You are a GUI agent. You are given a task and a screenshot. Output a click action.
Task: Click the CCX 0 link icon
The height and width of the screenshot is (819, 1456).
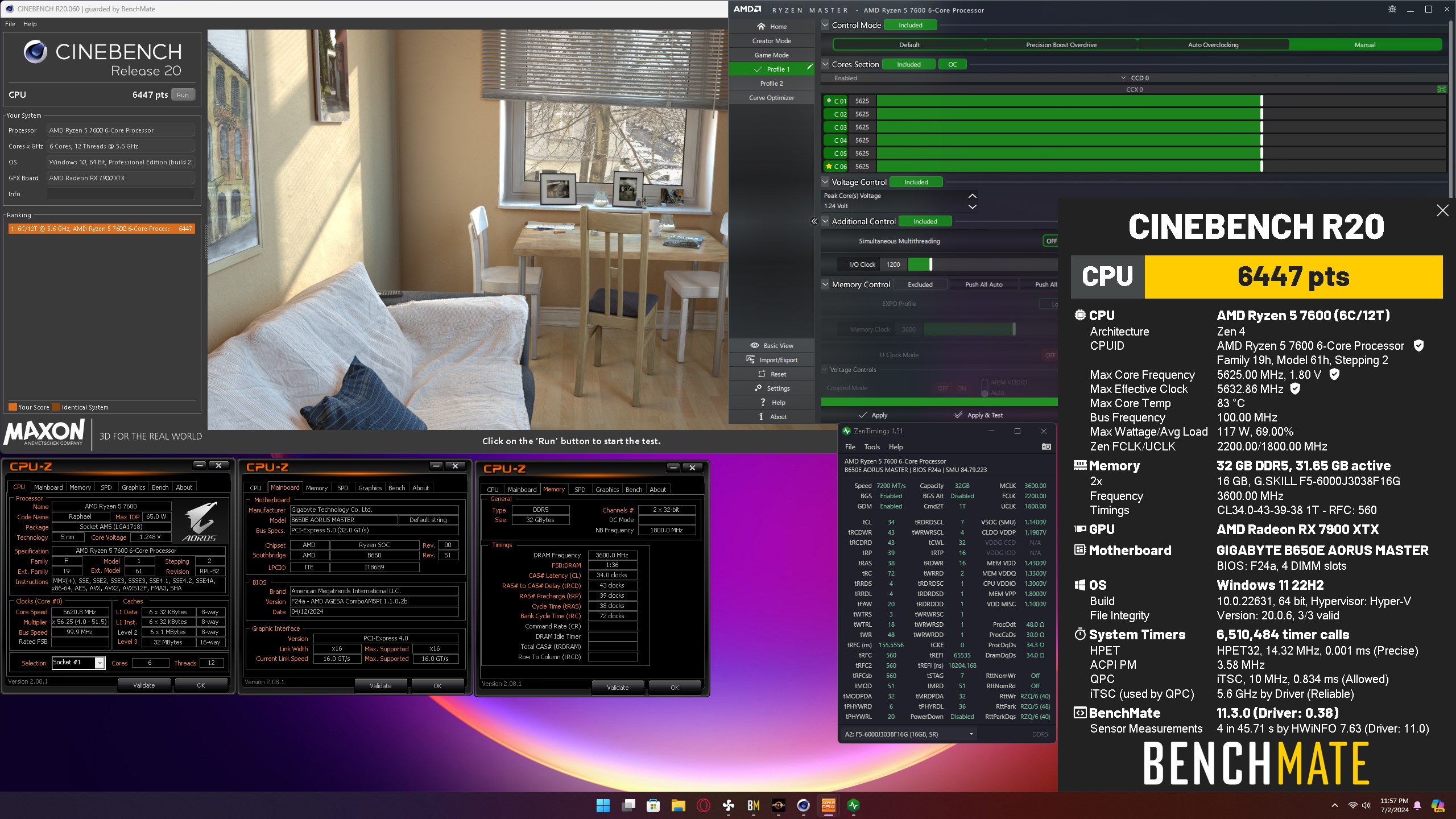pos(1442,89)
